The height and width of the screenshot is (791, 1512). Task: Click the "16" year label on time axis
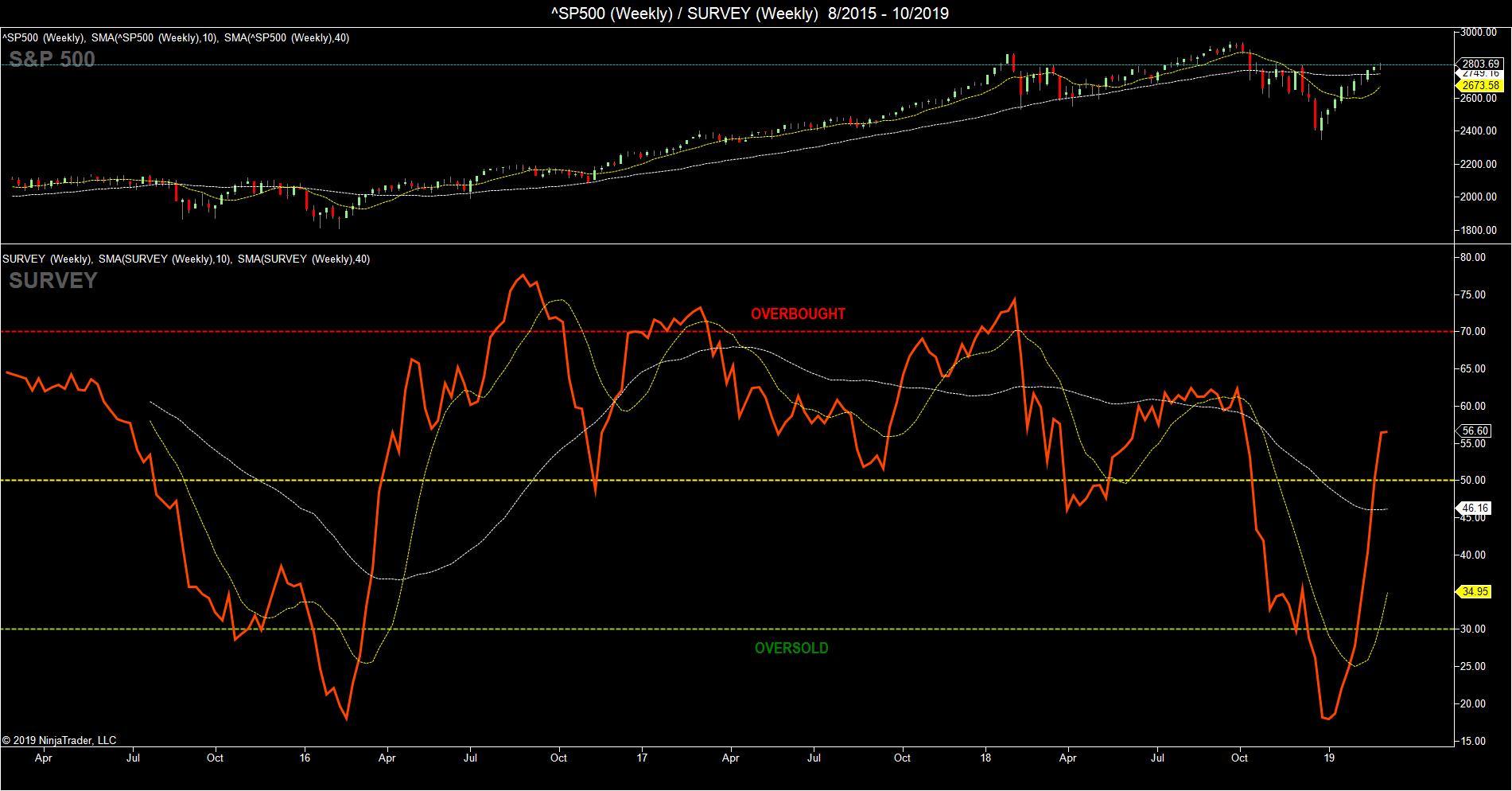coord(305,758)
